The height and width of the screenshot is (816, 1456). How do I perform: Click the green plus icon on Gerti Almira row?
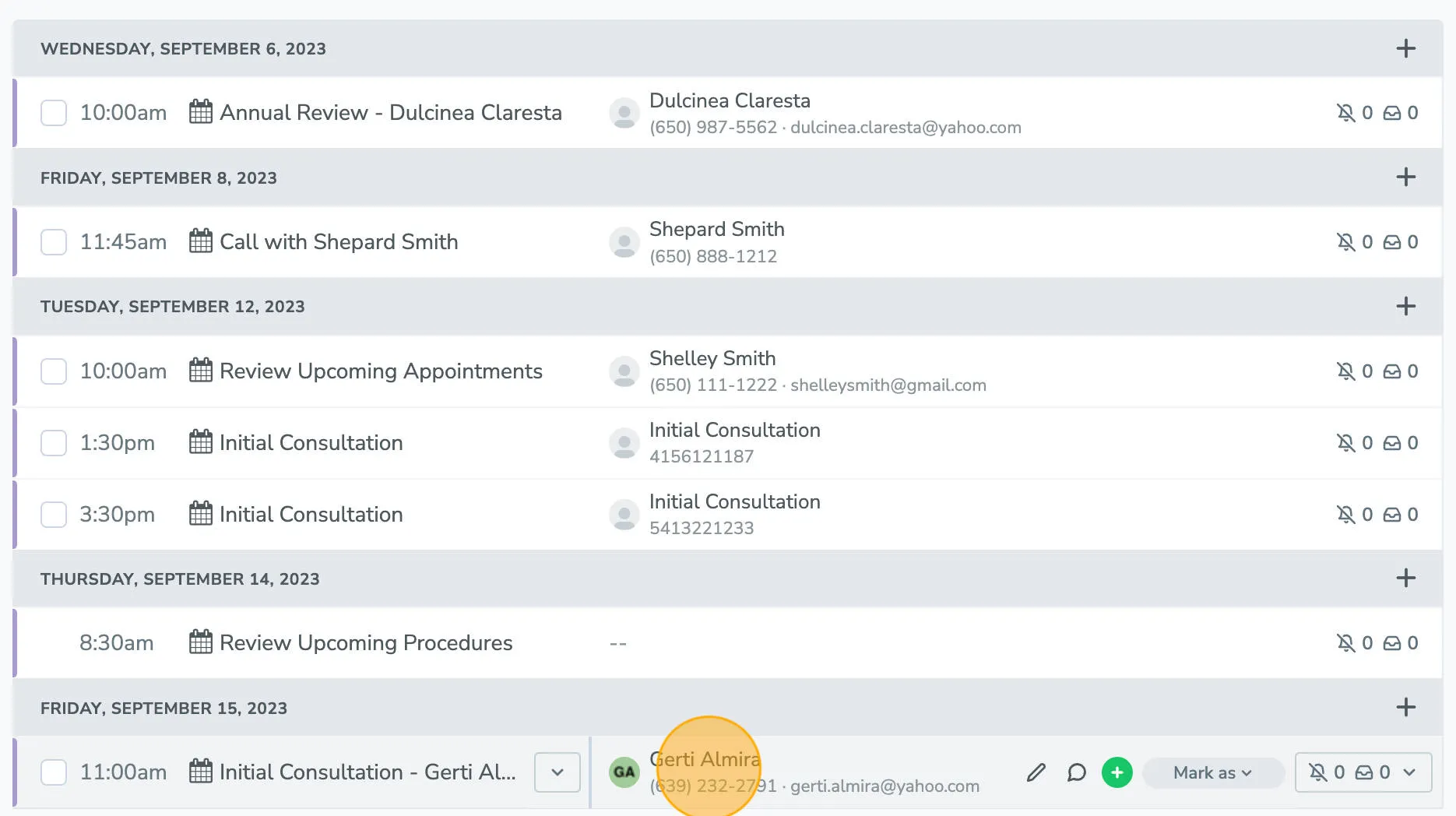(1117, 772)
